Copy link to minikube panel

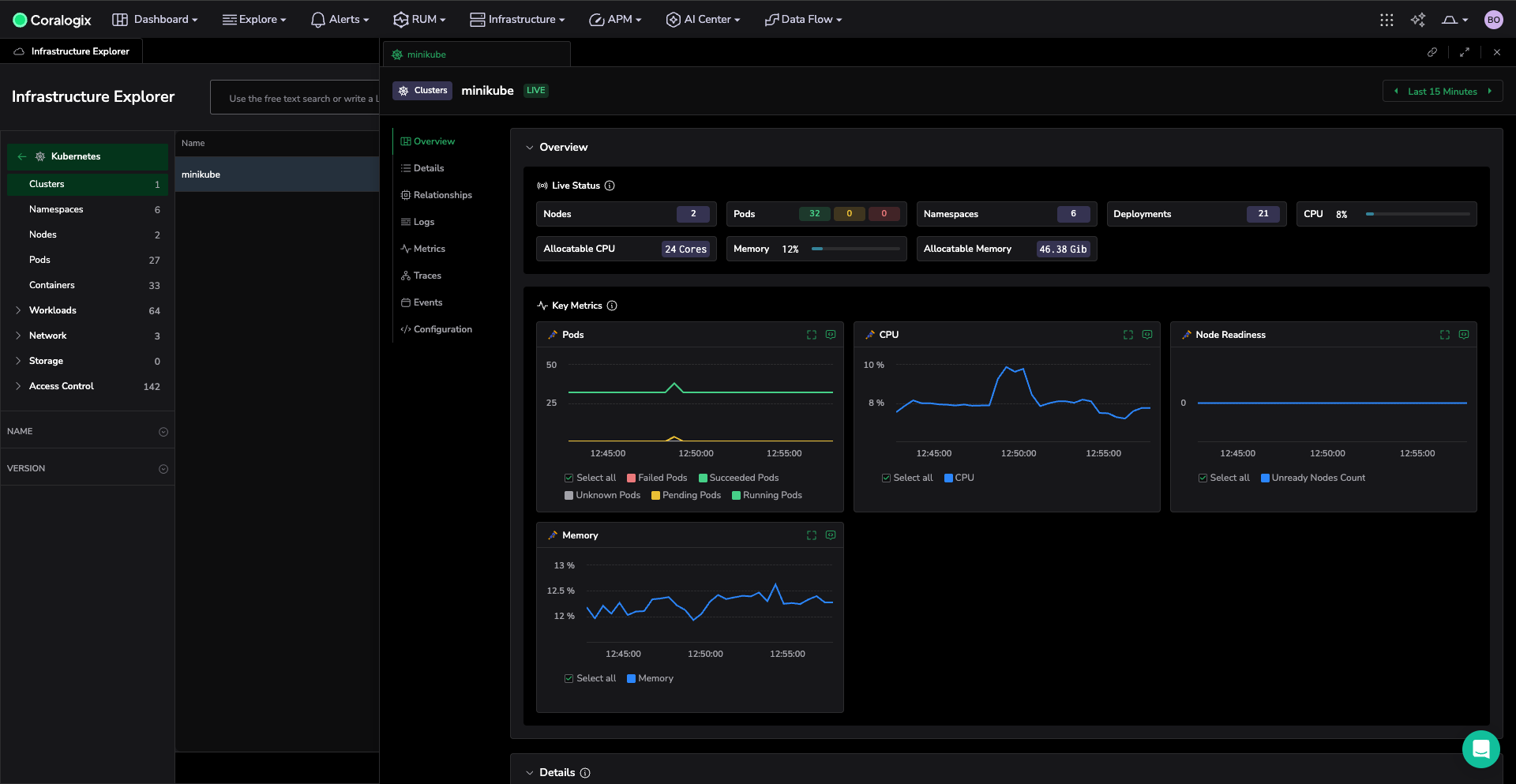tap(1432, 52)
